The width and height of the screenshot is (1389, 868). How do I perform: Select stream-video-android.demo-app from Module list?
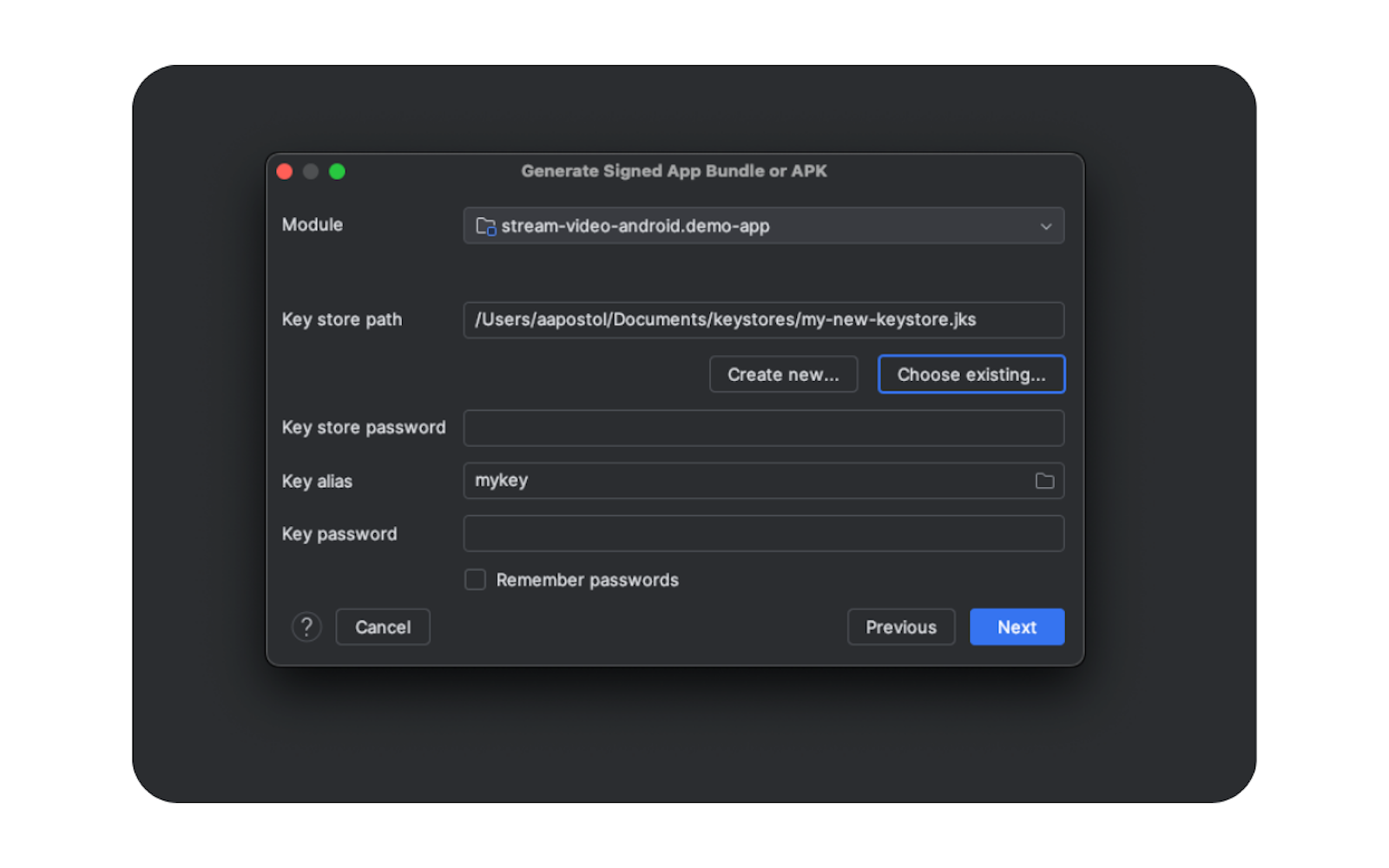(636, 226)
